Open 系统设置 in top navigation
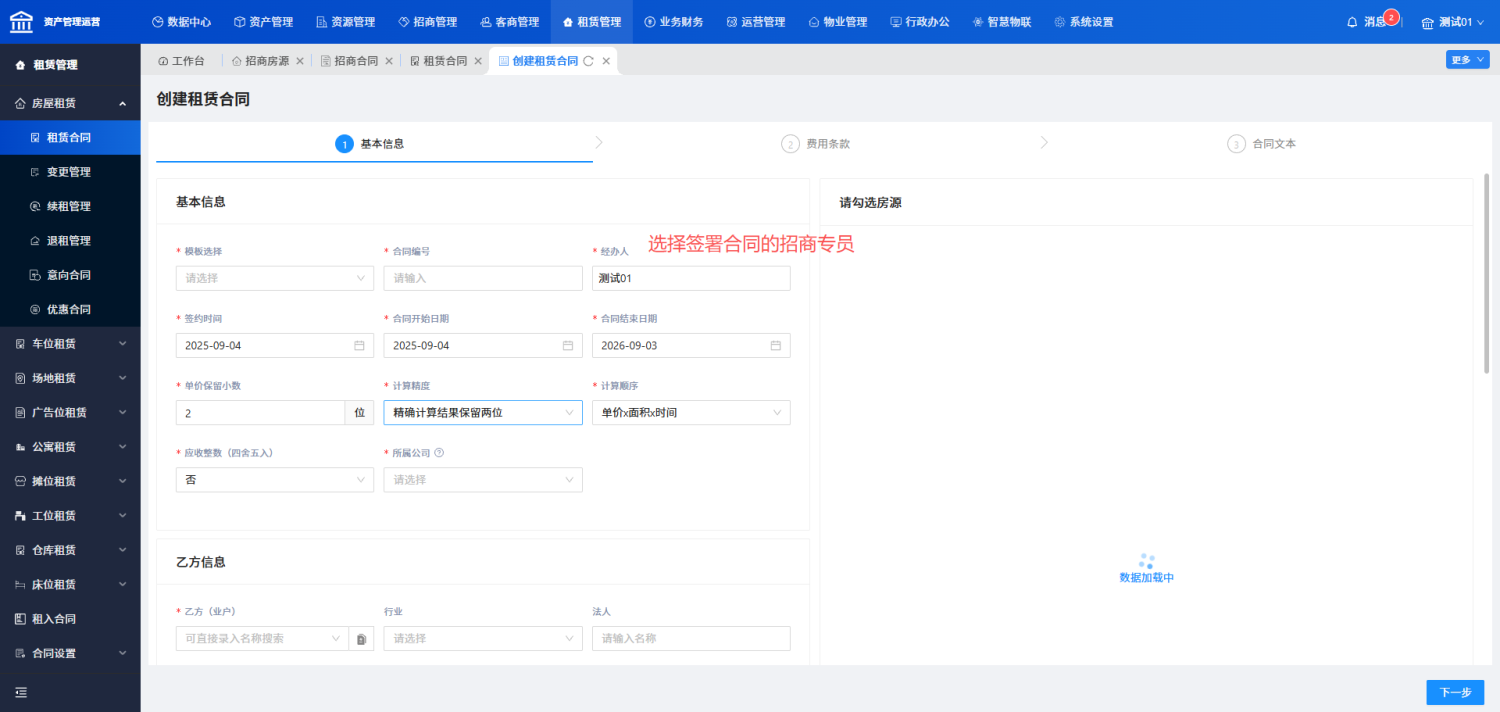The height and width of the screenshot is (712, 1500). 1083,22
